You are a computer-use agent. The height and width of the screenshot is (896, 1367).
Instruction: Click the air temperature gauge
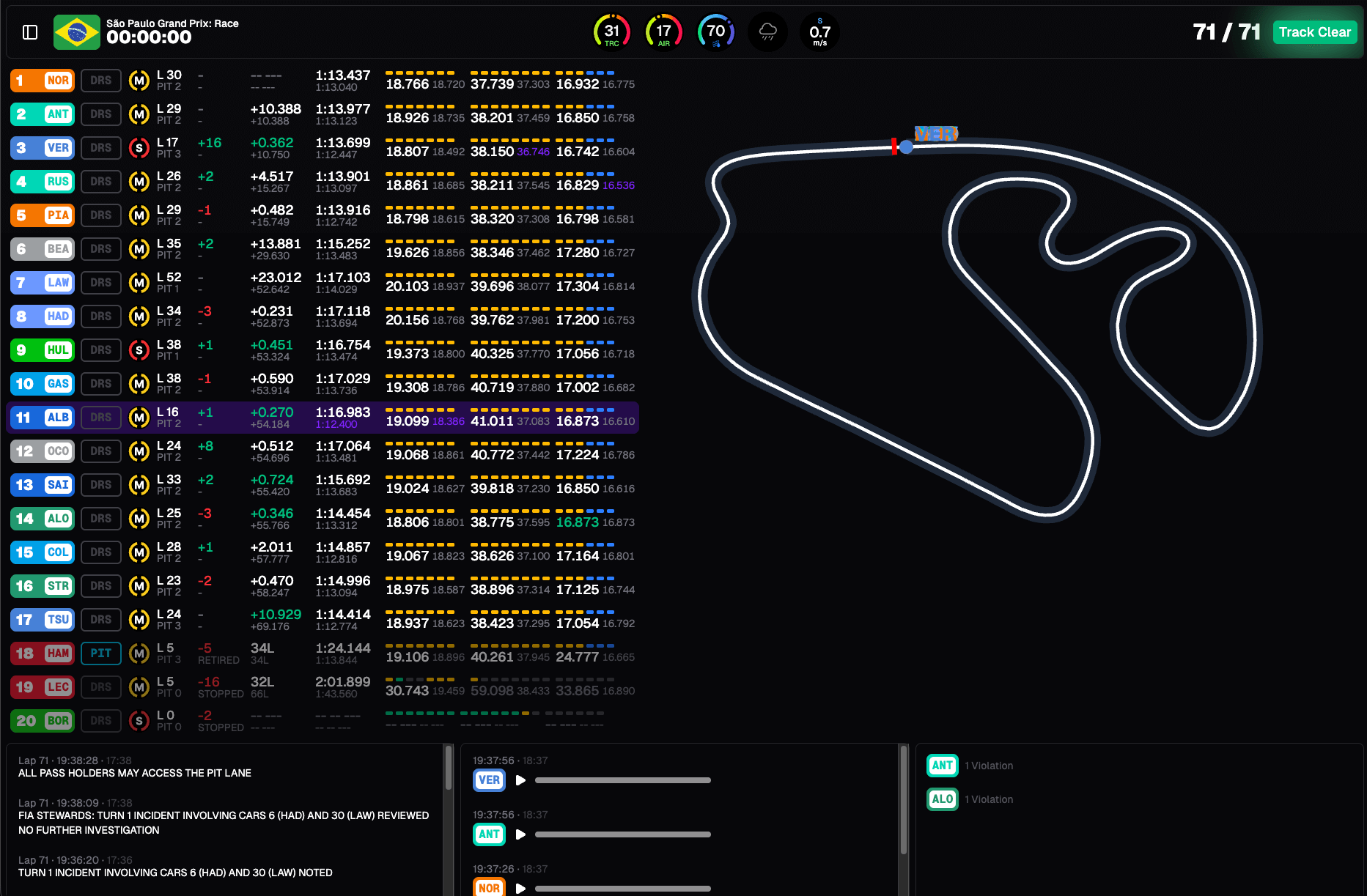(663, 32)
